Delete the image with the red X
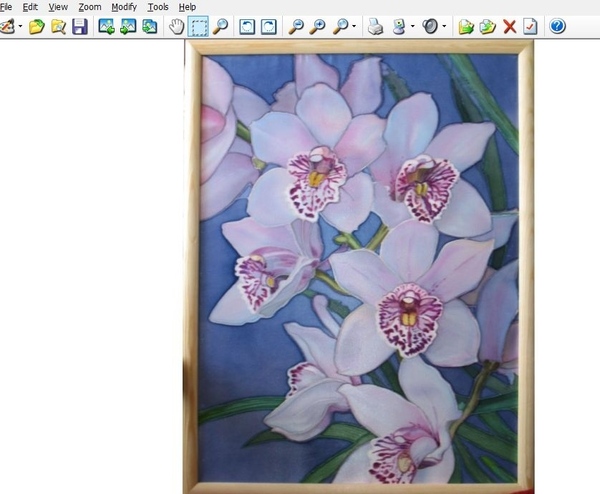Viewport: 600px width, 494px height. tap(509, 26)
